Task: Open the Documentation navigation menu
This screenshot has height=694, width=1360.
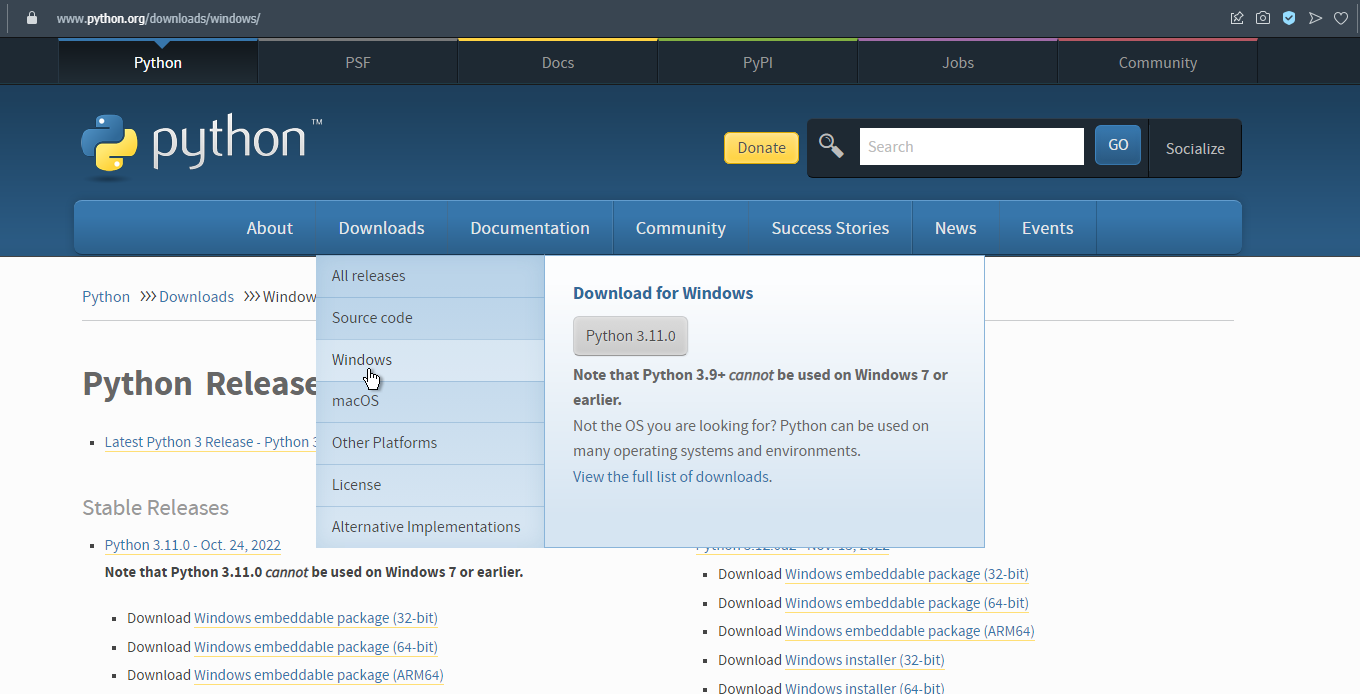Action: [x=530, y=228]
